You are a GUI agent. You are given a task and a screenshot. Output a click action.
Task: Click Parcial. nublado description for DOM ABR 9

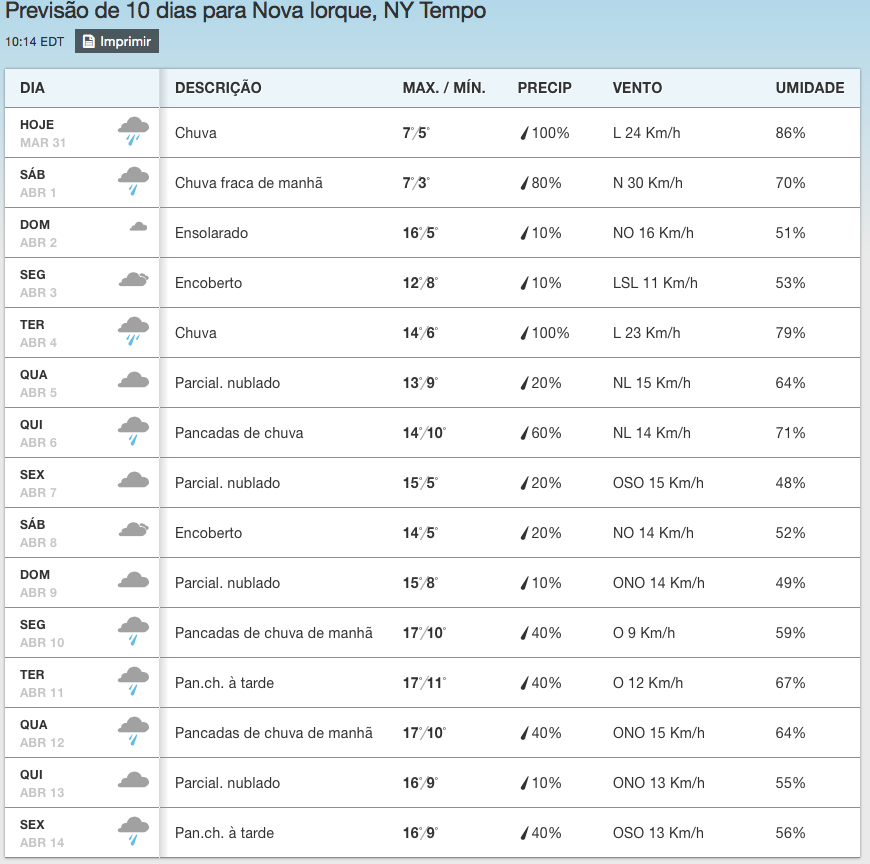click(227, 583)
